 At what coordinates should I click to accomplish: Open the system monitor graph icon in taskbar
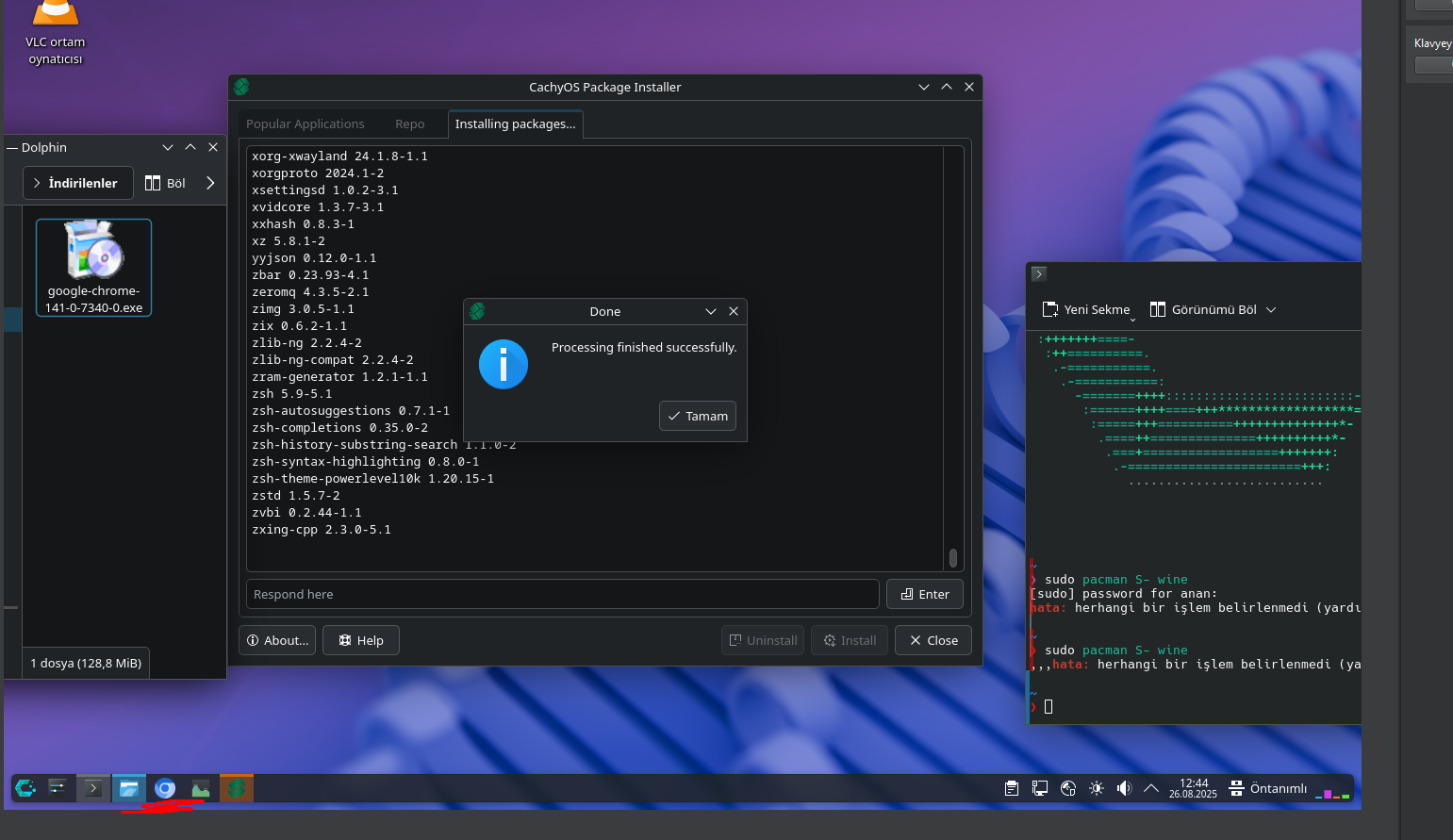(201, 788)
